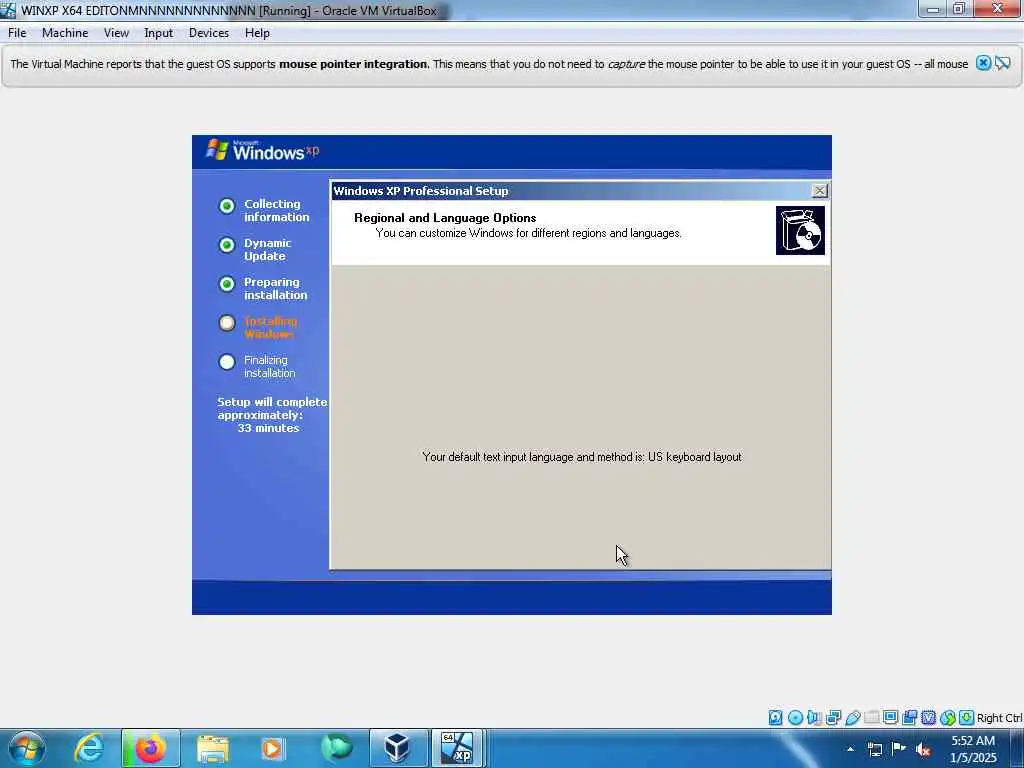Click the optical disk status icon
This screenshot has width=1024, height=768.
(x=795, y=718)
